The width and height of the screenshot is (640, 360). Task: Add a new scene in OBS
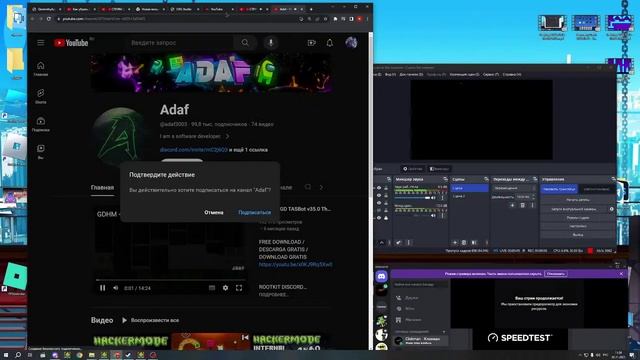click(455, 242)
